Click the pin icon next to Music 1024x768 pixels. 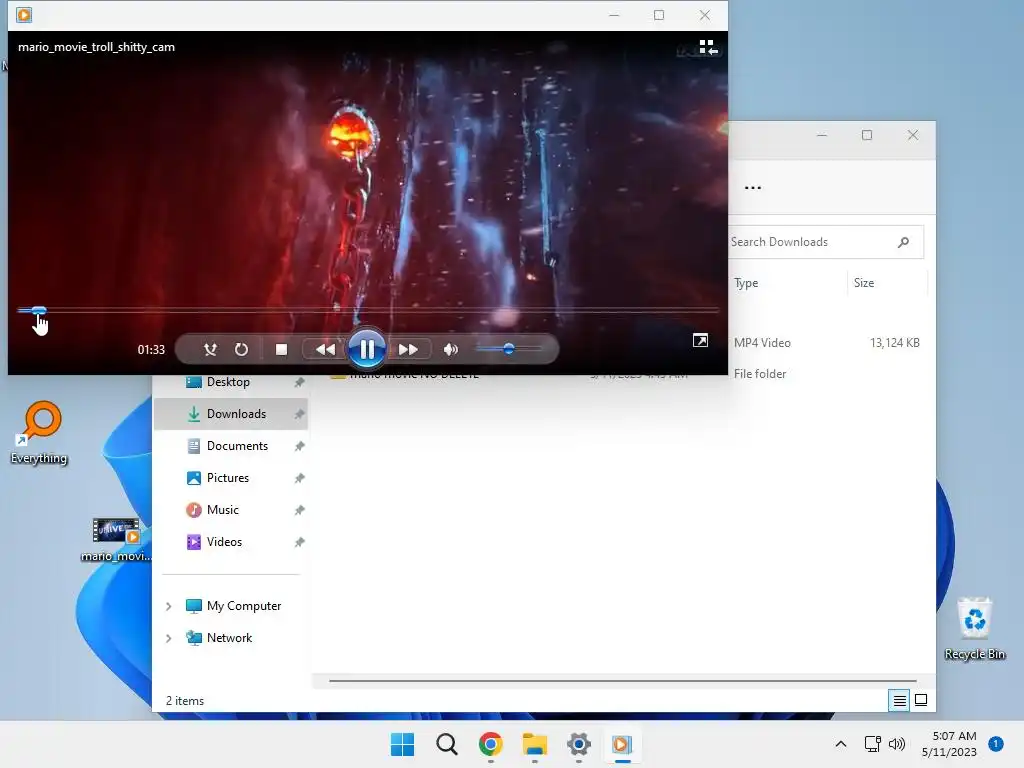pyautogui.click(x=299, y=510)
